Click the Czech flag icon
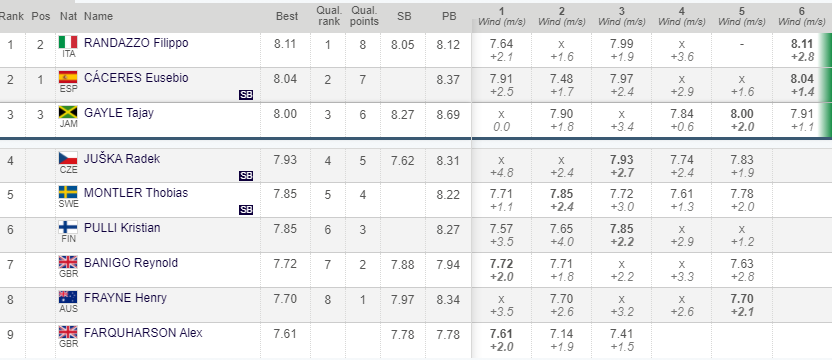 [68, 158]
